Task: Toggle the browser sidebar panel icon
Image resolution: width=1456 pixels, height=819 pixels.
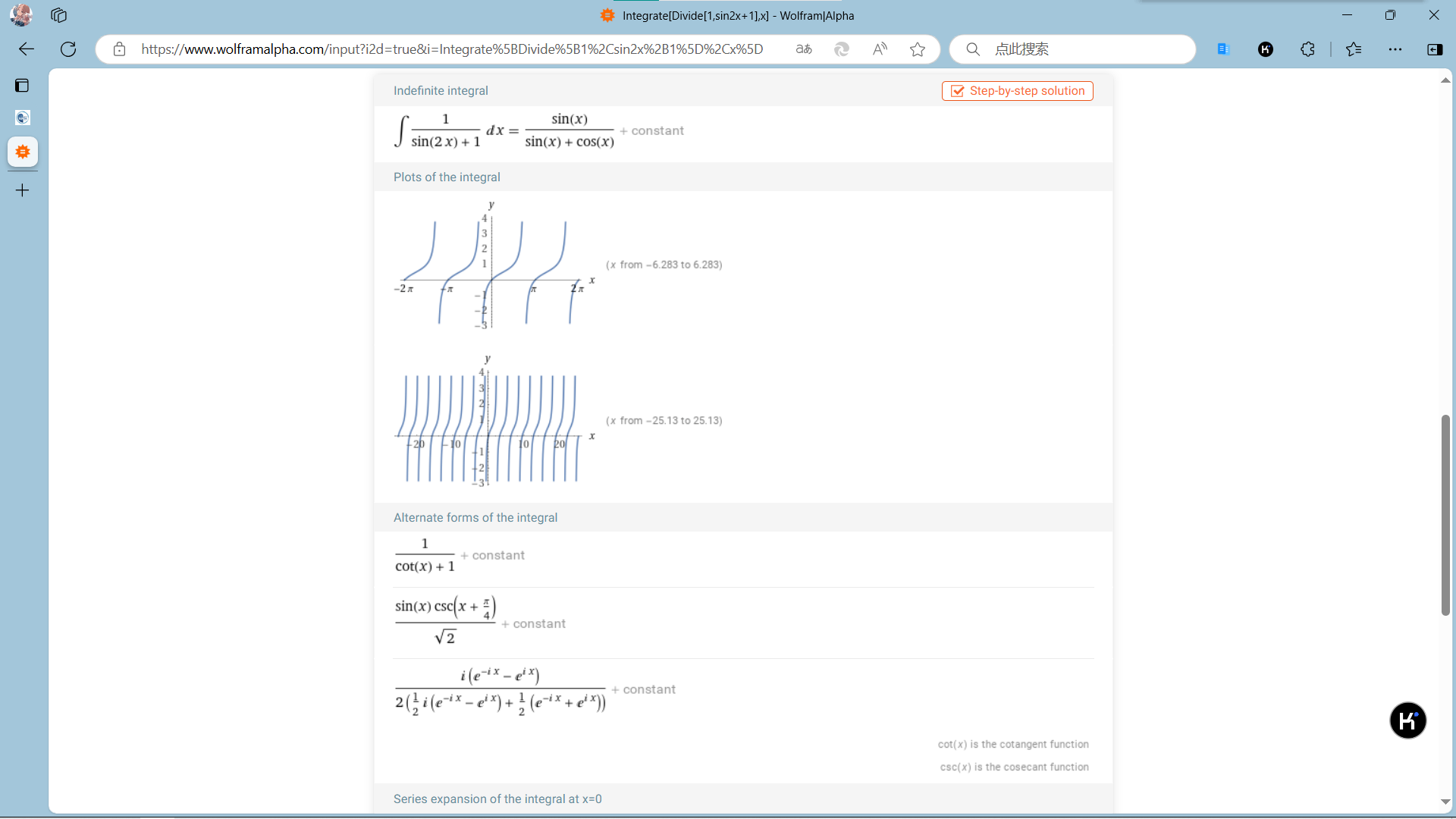Action: click(x=1435, y=49)
